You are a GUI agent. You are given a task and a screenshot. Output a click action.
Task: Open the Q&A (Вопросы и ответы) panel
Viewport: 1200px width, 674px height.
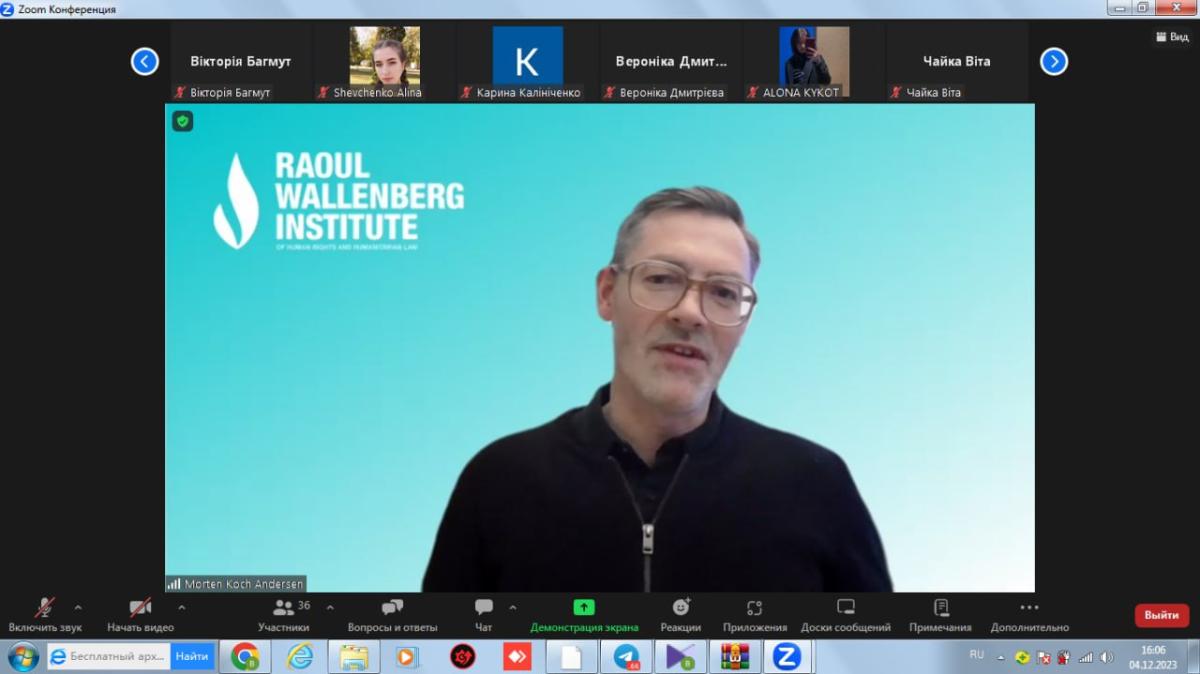tap(392, 608)
